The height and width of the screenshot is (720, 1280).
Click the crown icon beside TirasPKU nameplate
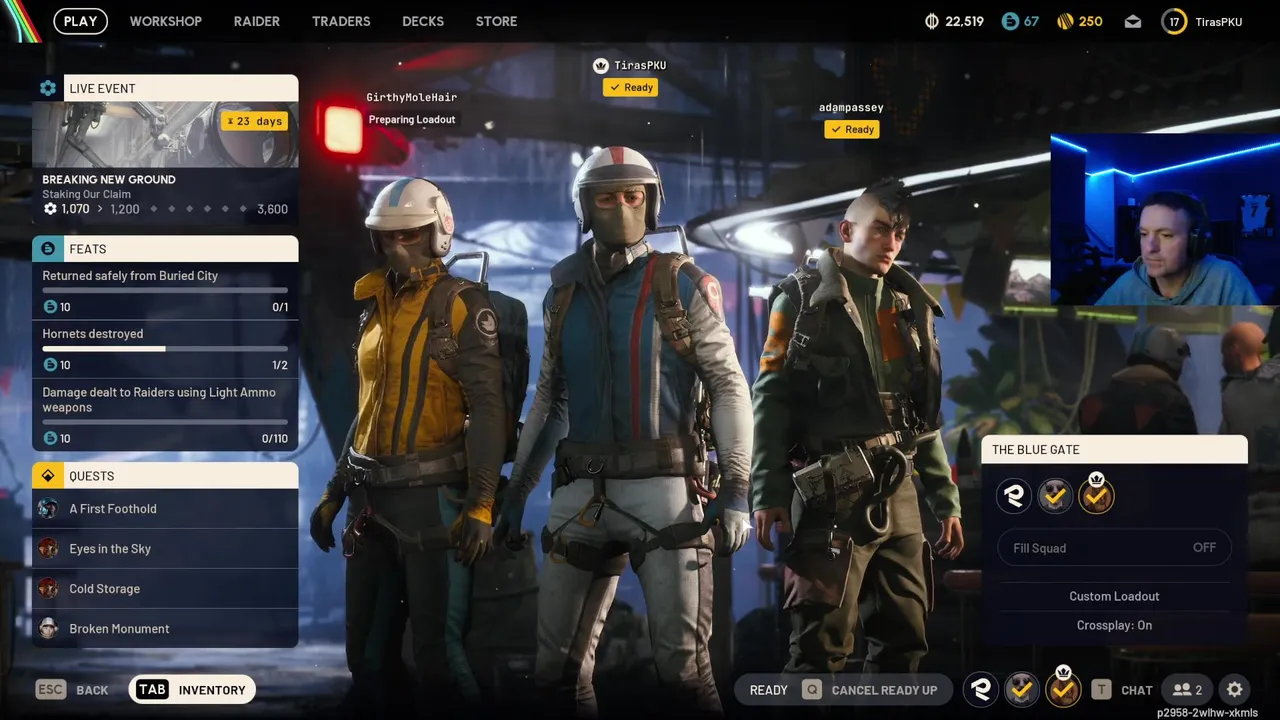[x=601, y=65]
